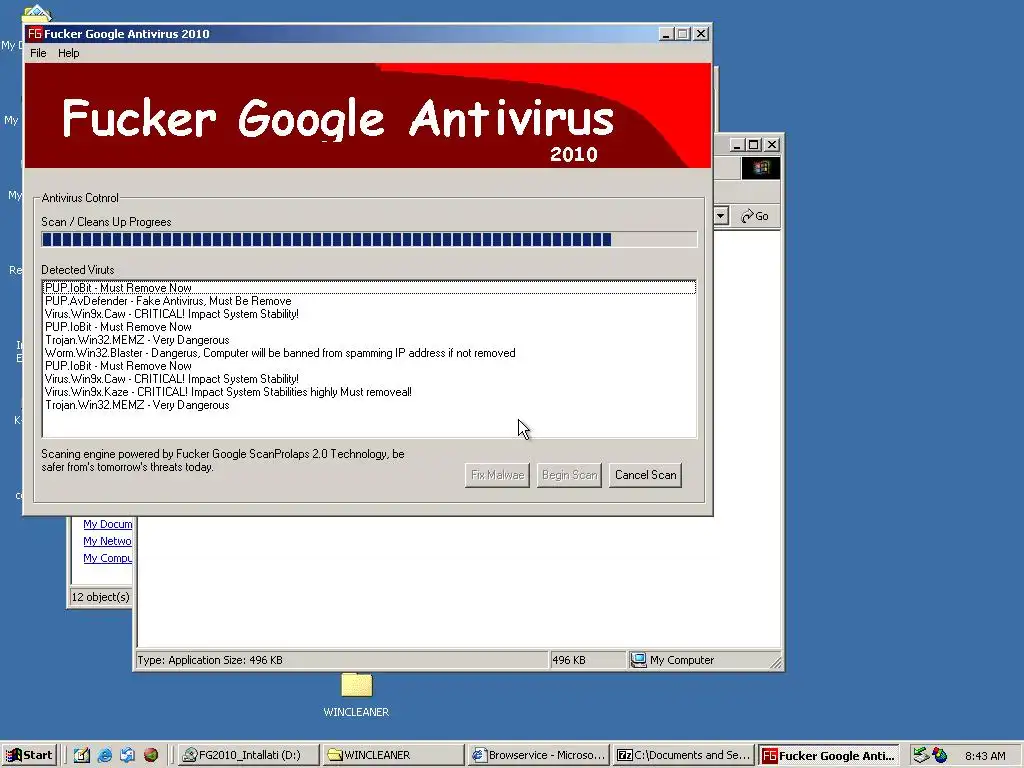
Task: Launch Internet Explorer from quick launch
Action: [x=104, y=756]
